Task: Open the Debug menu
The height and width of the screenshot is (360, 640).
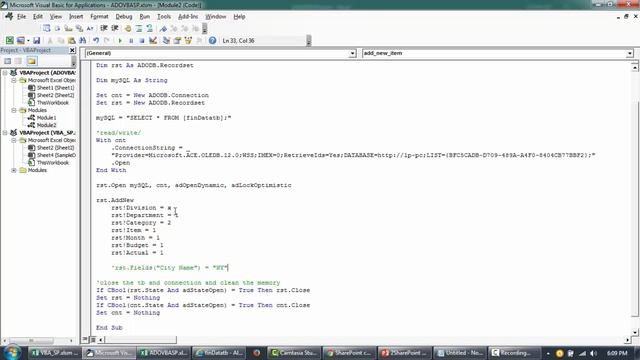Action: pos(124,17)
